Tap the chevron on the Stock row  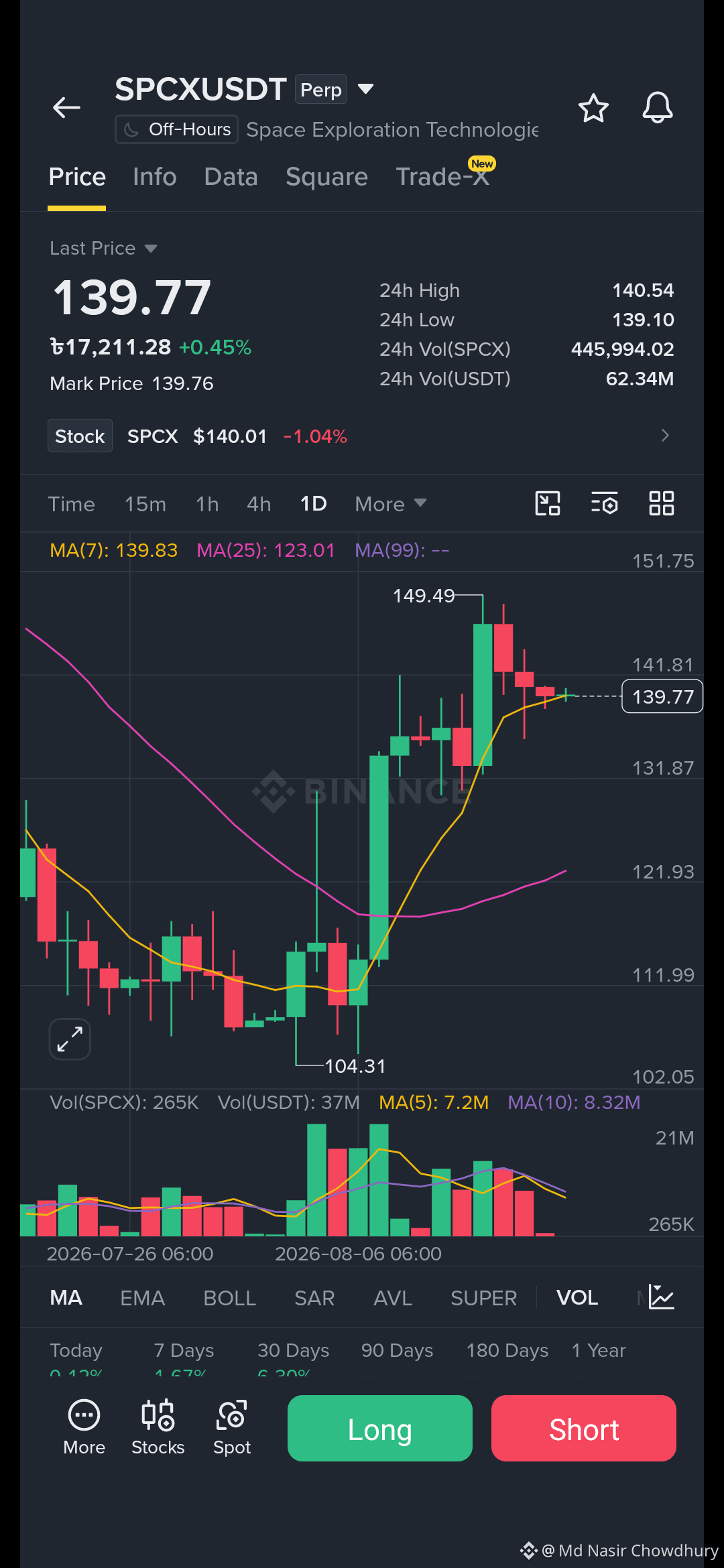click(x=665, y=436)
